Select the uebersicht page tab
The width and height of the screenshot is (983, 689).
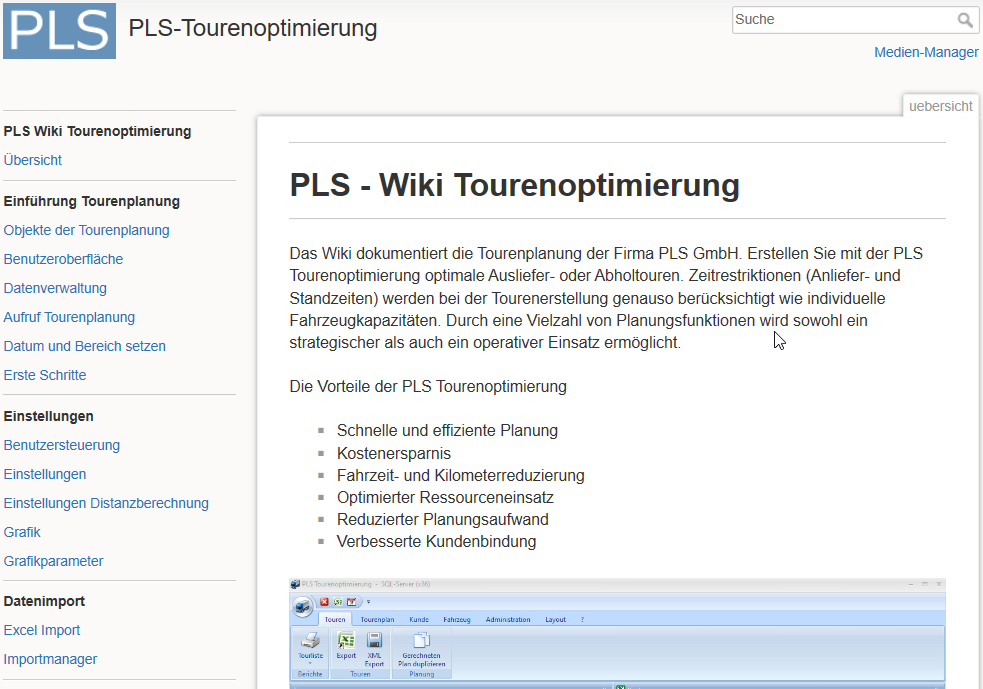pos(940,107)
